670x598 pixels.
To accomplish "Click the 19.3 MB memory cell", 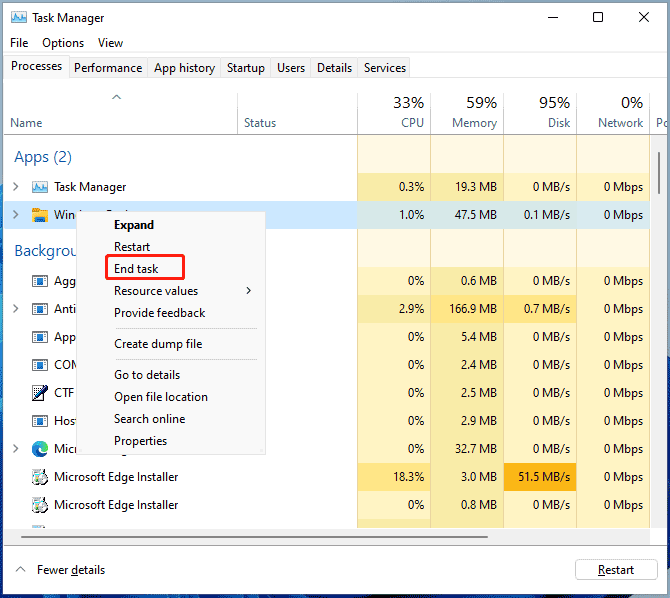I will (467, 187).
